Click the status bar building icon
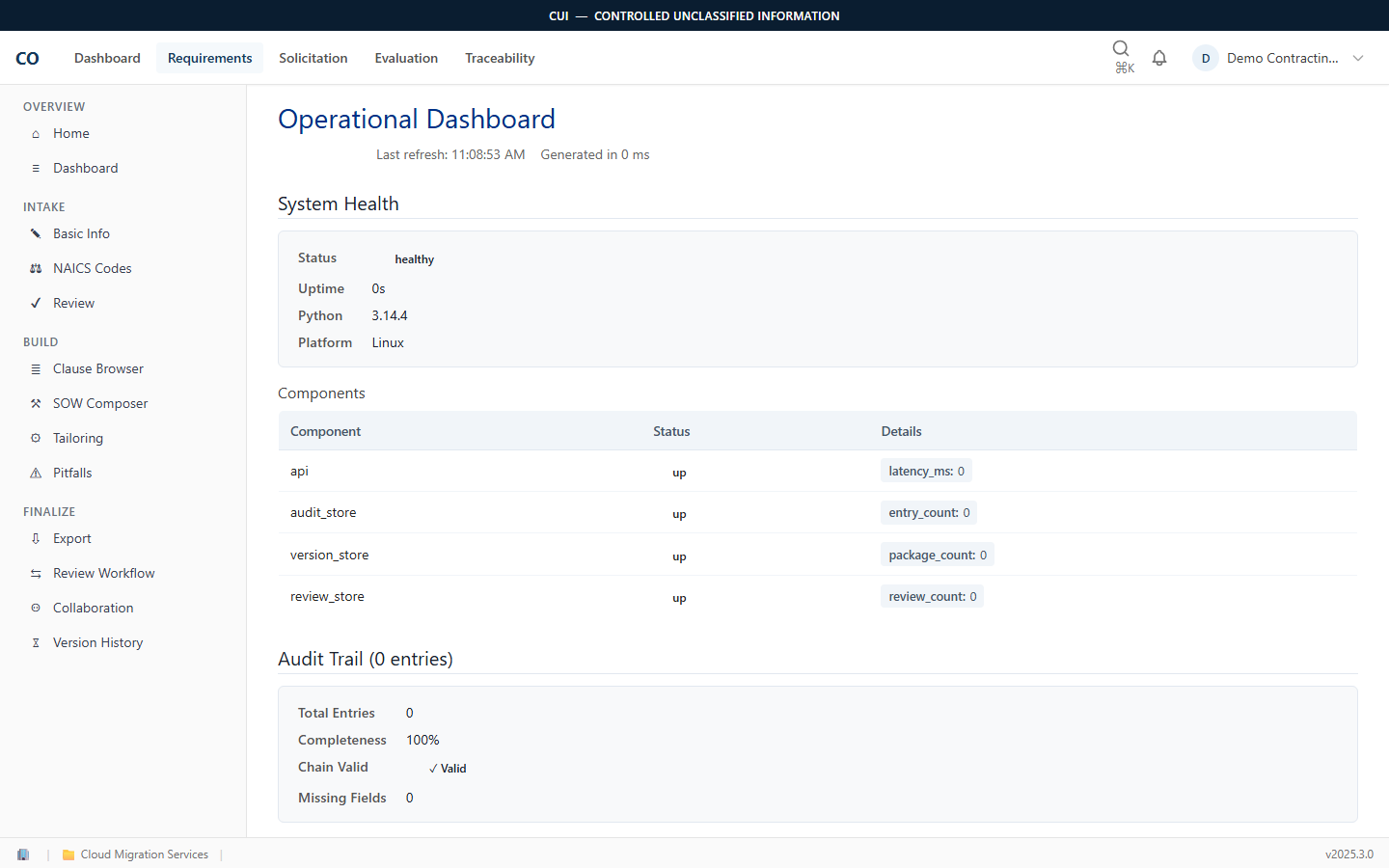Image resolution: width=1389 pixels, height=868 pixels. 23,854
